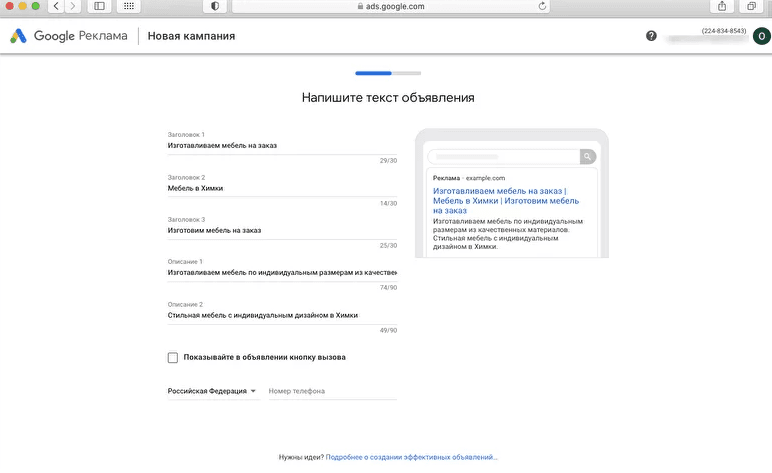This screenshot has height=473, width=772.
Task: Click the Заголовок 1 input field
Action: [282, 145]
